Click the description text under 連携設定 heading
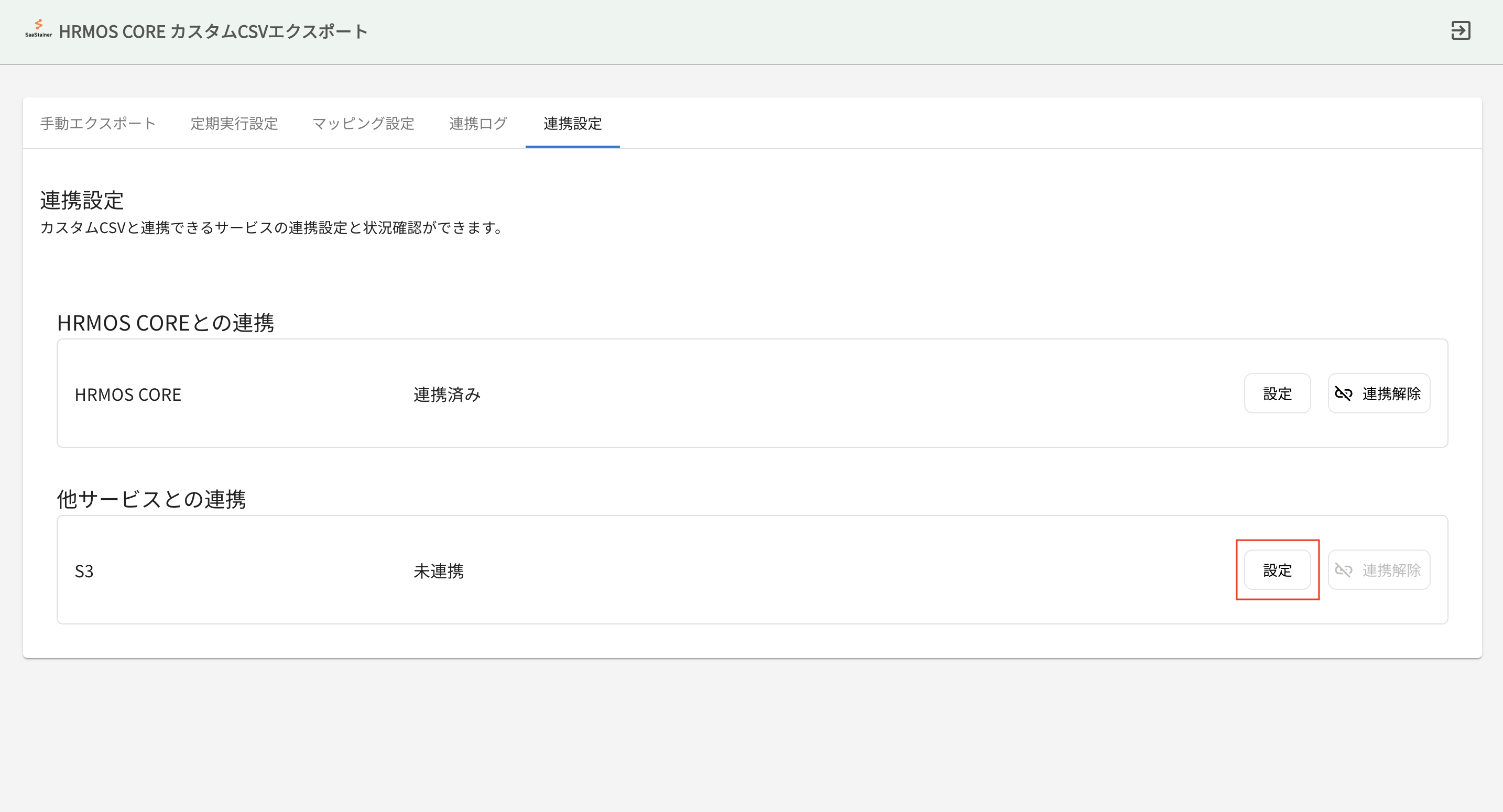This screenshot has height=812, width=1503. click(271, 227)
